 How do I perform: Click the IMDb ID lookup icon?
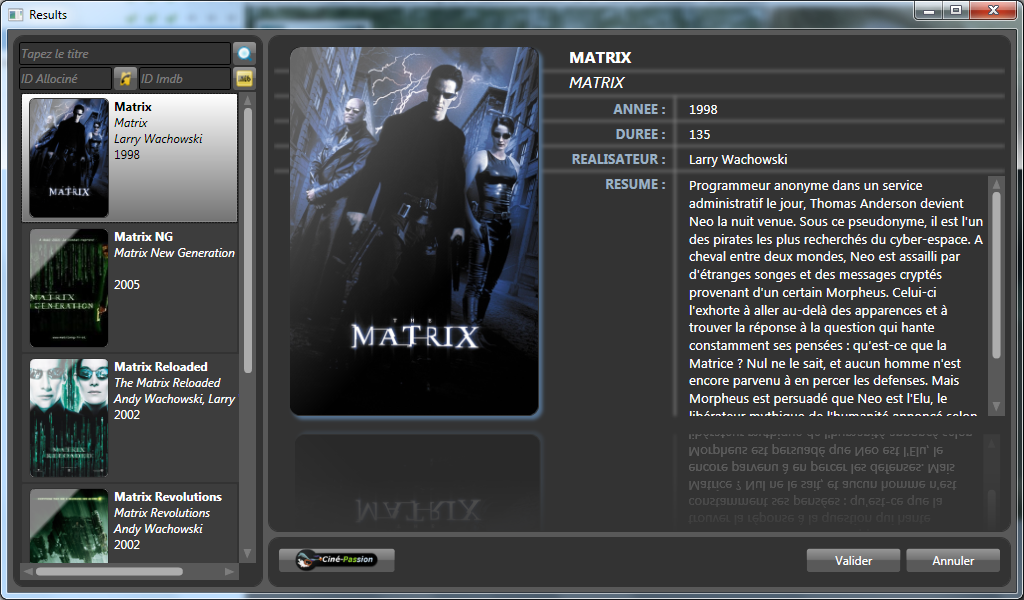tap(244, 78)
